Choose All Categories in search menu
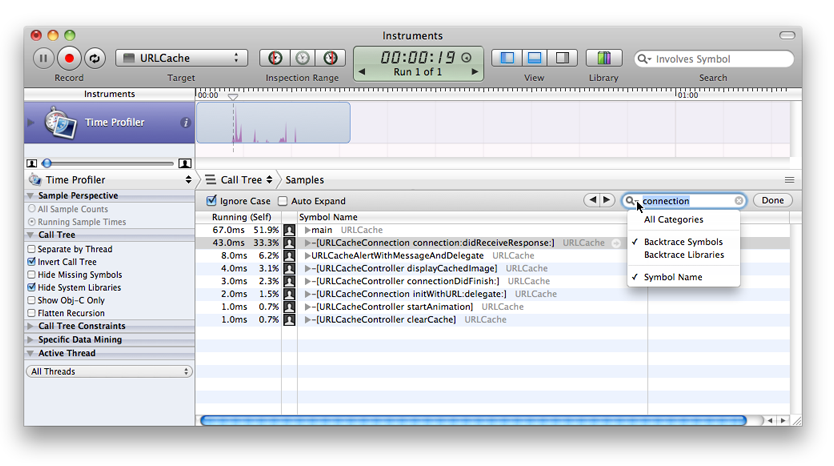834x466 pixels. [x=673, y=220]
